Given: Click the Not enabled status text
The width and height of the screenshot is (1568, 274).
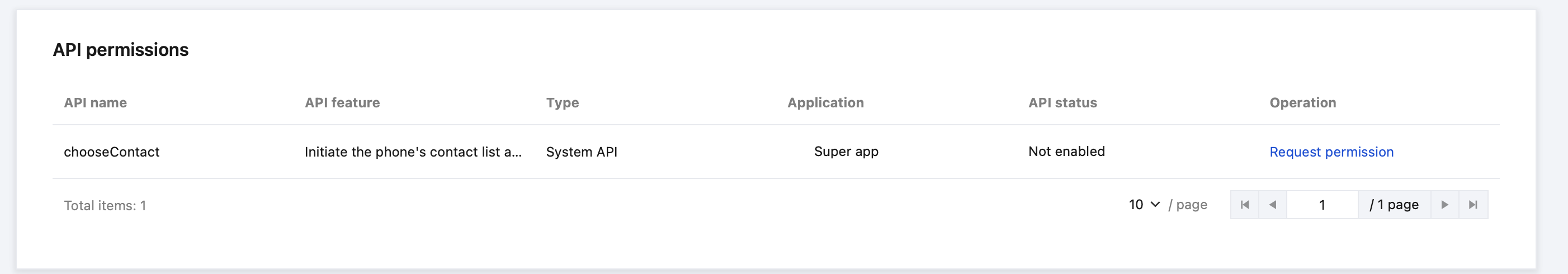Looking at the screenshot, I should coord(1066,152).
